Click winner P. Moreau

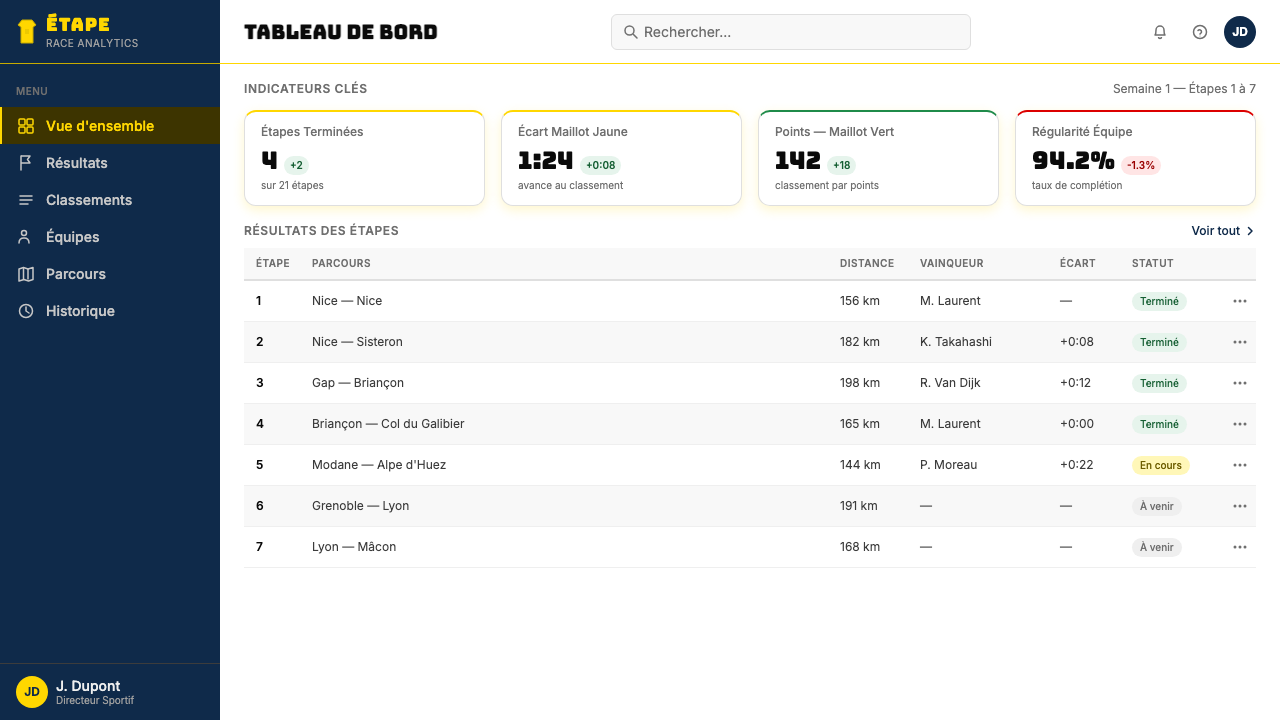949,465
